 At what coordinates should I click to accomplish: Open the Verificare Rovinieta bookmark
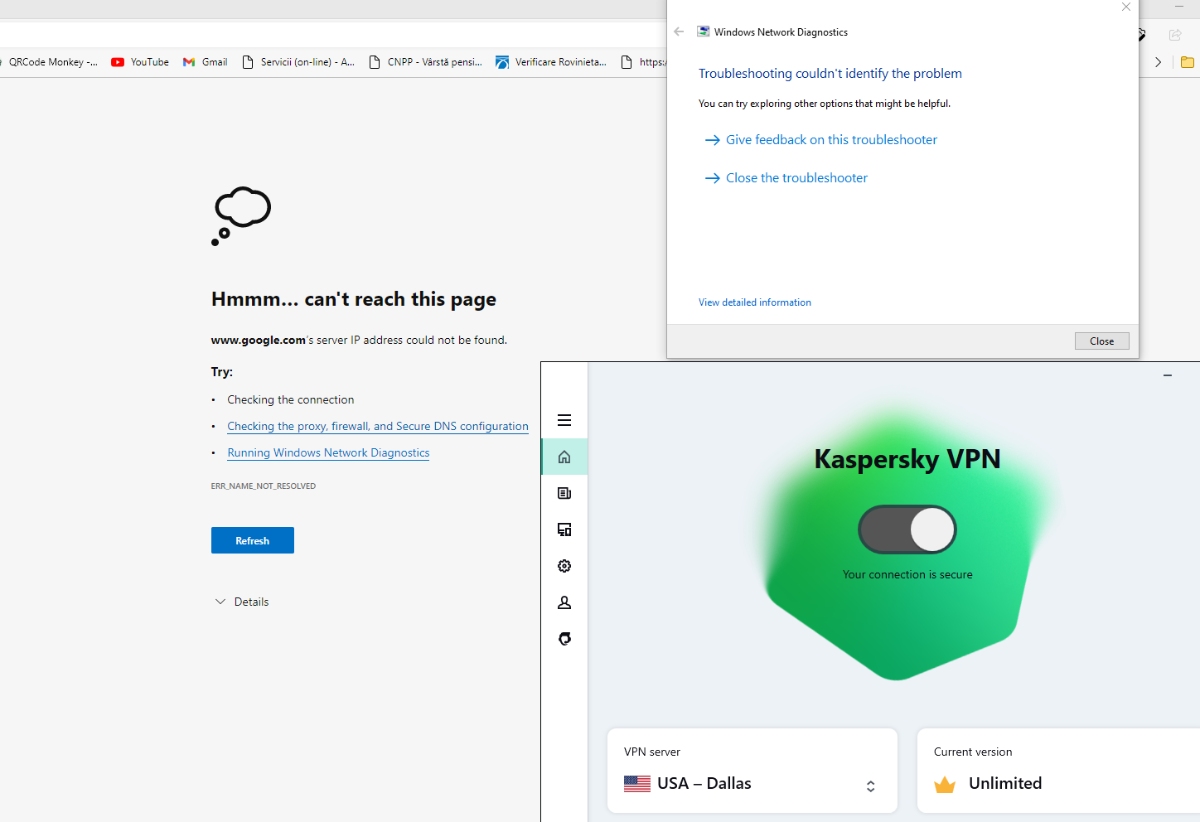(551, 62)
